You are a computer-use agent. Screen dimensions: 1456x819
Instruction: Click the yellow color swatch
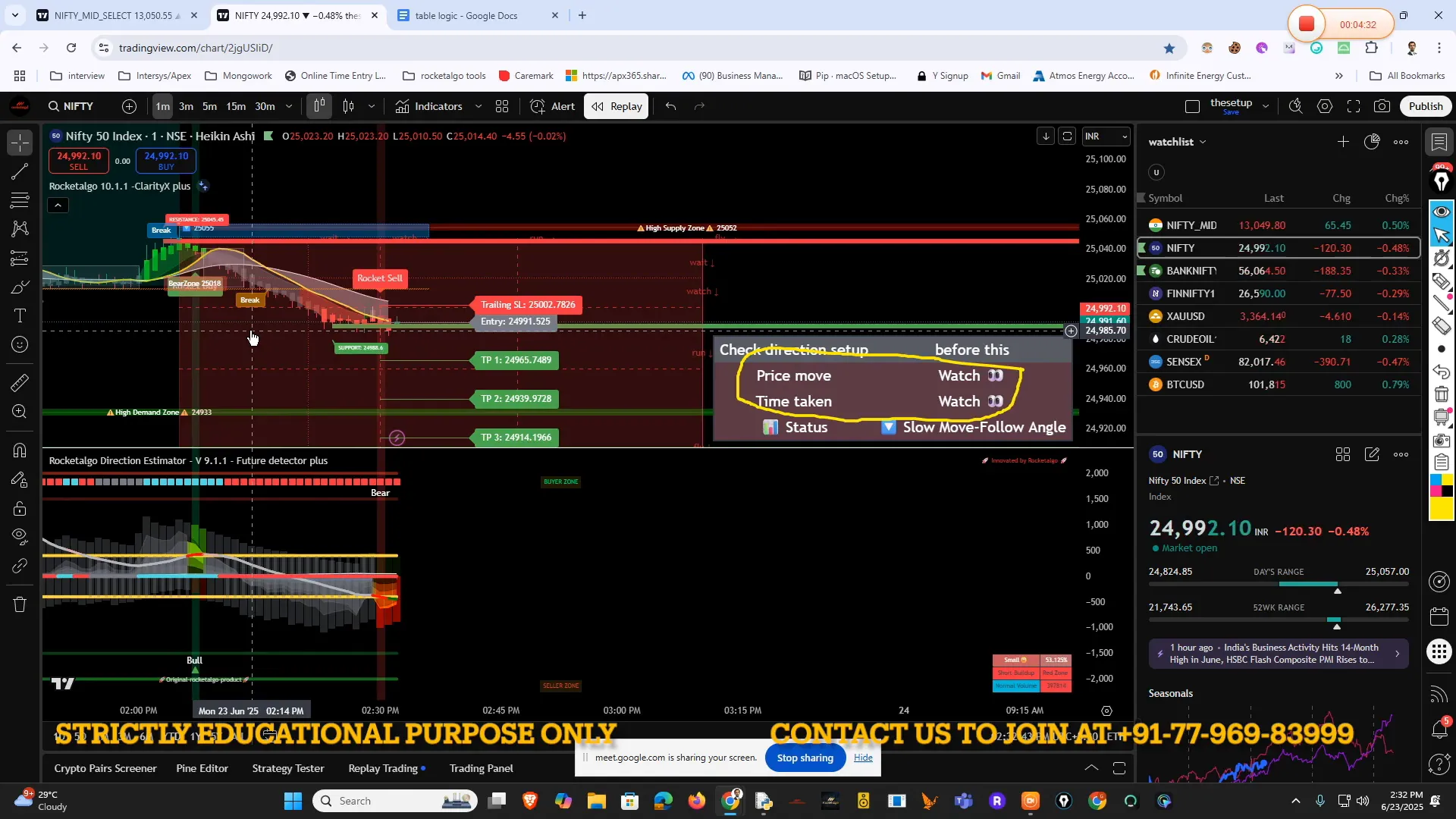[x=1441, y=509]
